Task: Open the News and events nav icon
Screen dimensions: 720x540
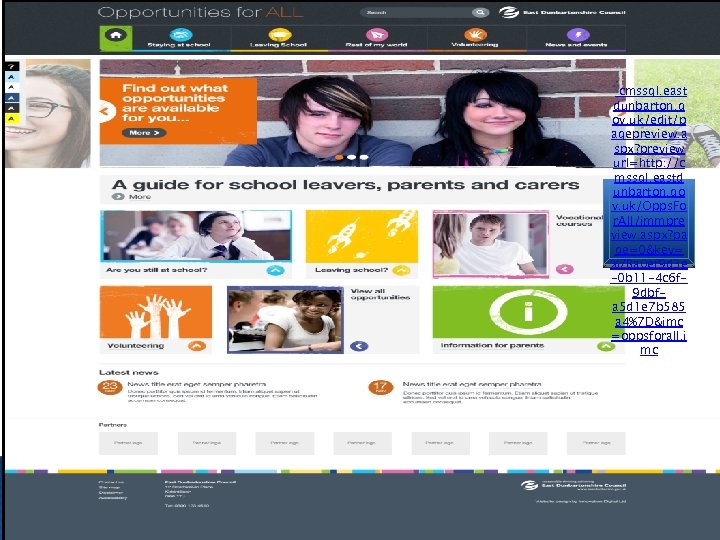Action: (x=577, y=35)
